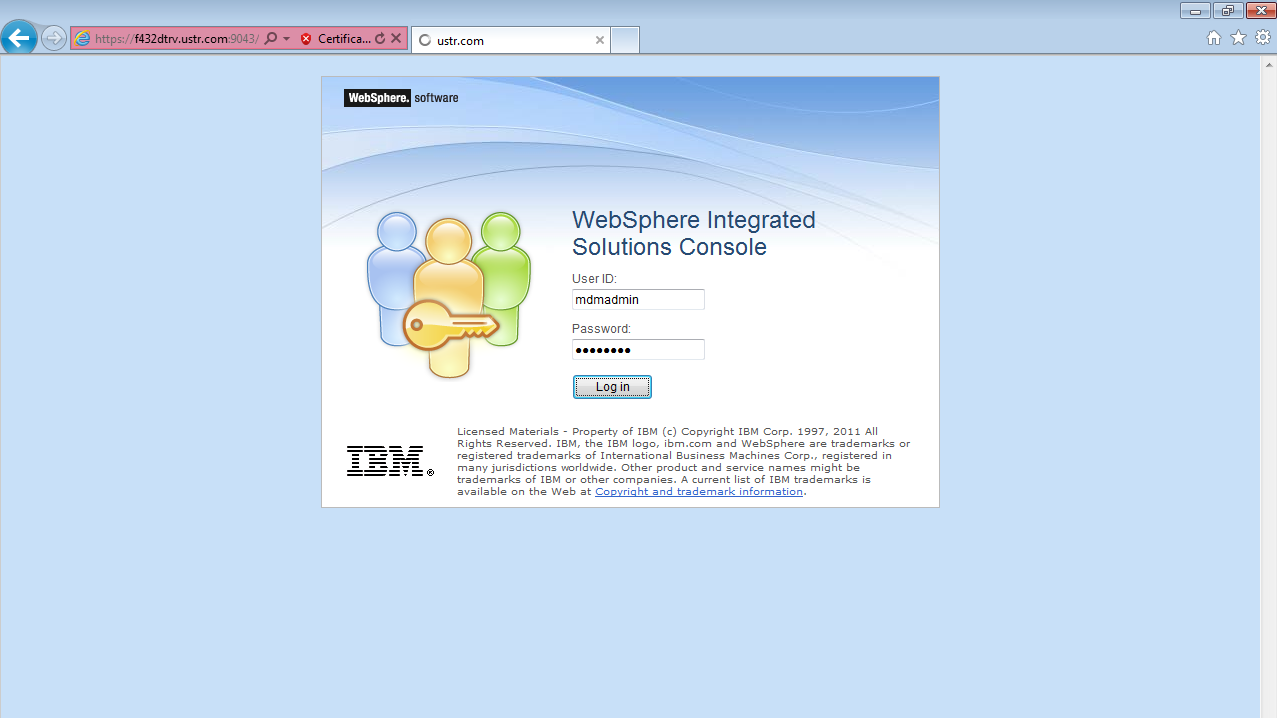The height and width of the screenshot is (718, 1277).
Task: Click the Password label
Action: tap(601, 329)
